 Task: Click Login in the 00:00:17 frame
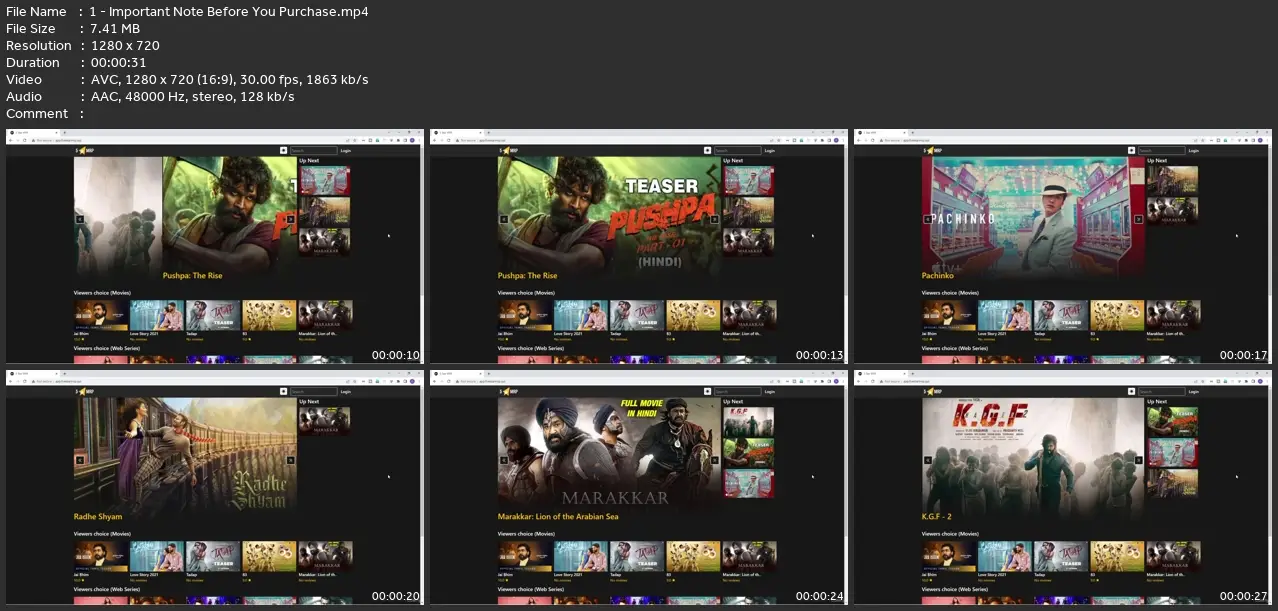tap(1194, 151)
